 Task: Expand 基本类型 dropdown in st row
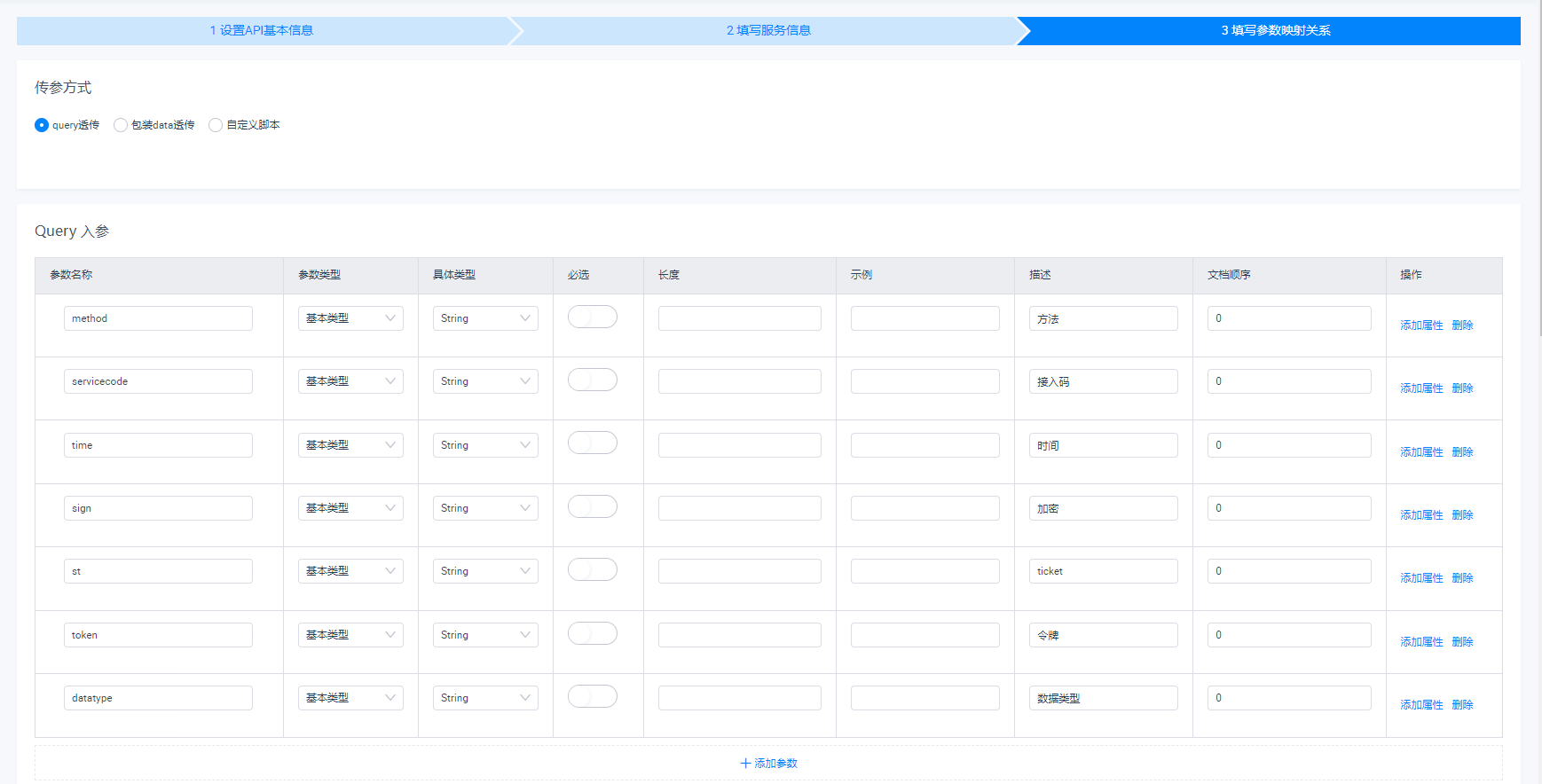coord(350,571)
